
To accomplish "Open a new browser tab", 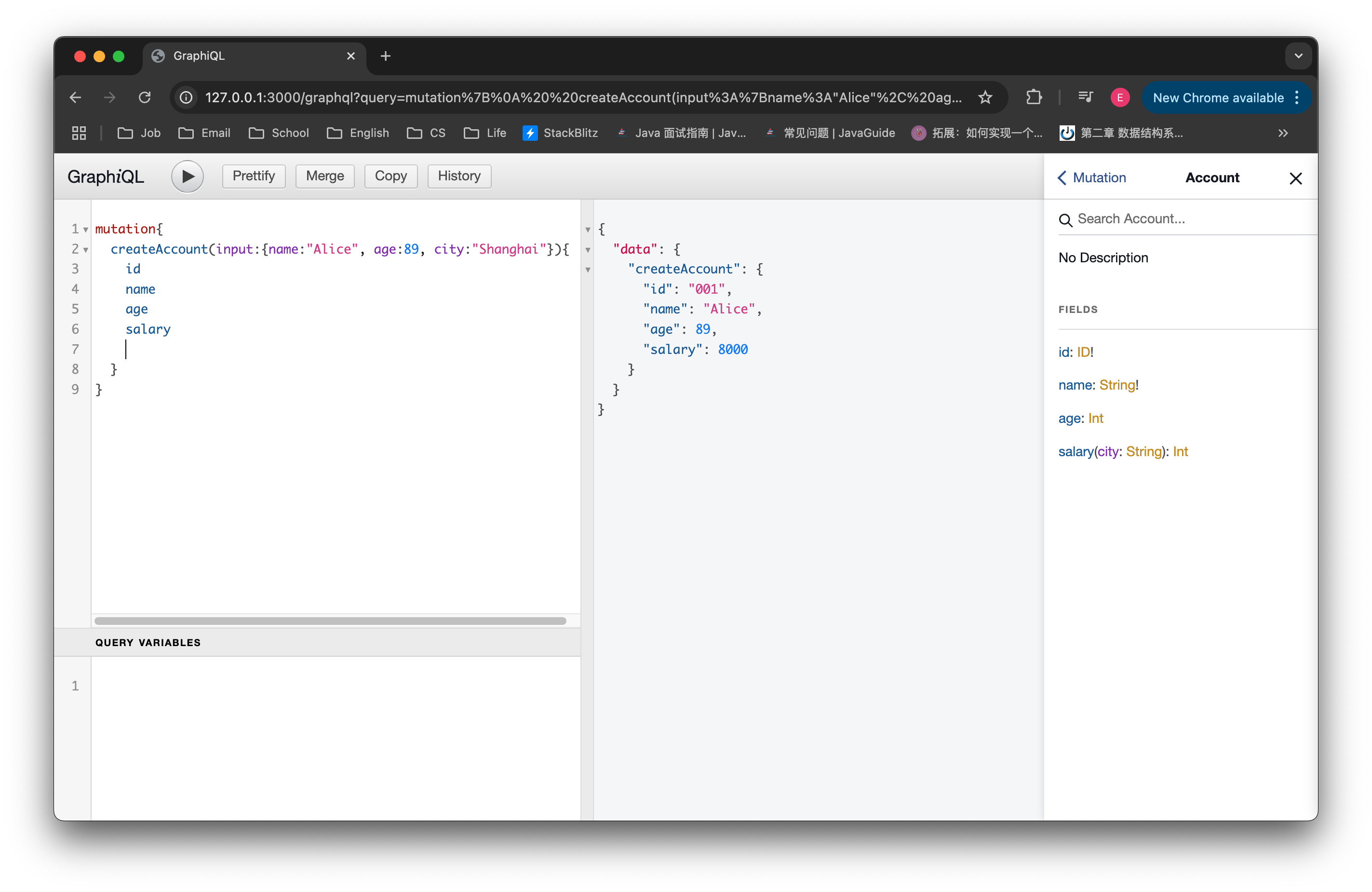I will pos(386,56).
